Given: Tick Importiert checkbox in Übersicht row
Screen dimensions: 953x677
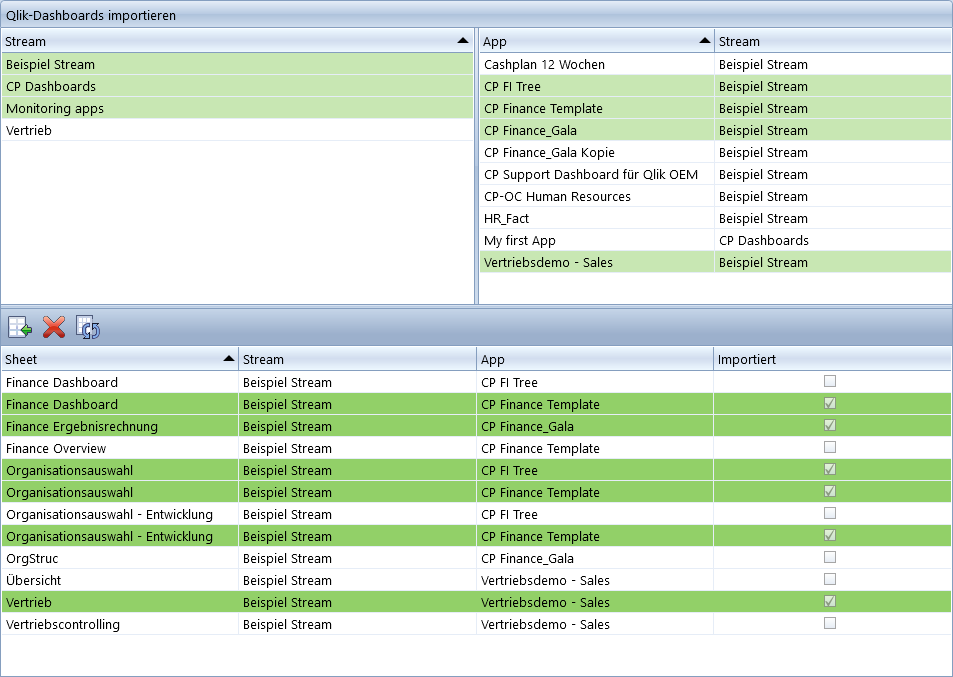Looking at the screenshot, I should pos(830,579).
